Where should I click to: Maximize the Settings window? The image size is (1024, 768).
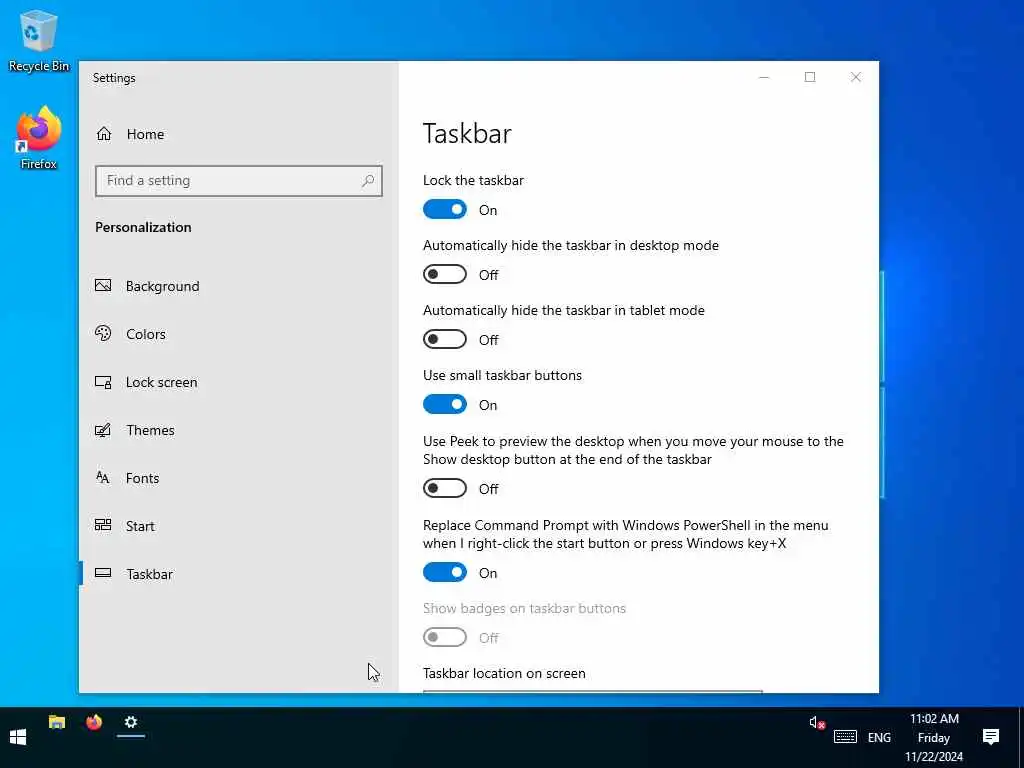pos(810,77)
